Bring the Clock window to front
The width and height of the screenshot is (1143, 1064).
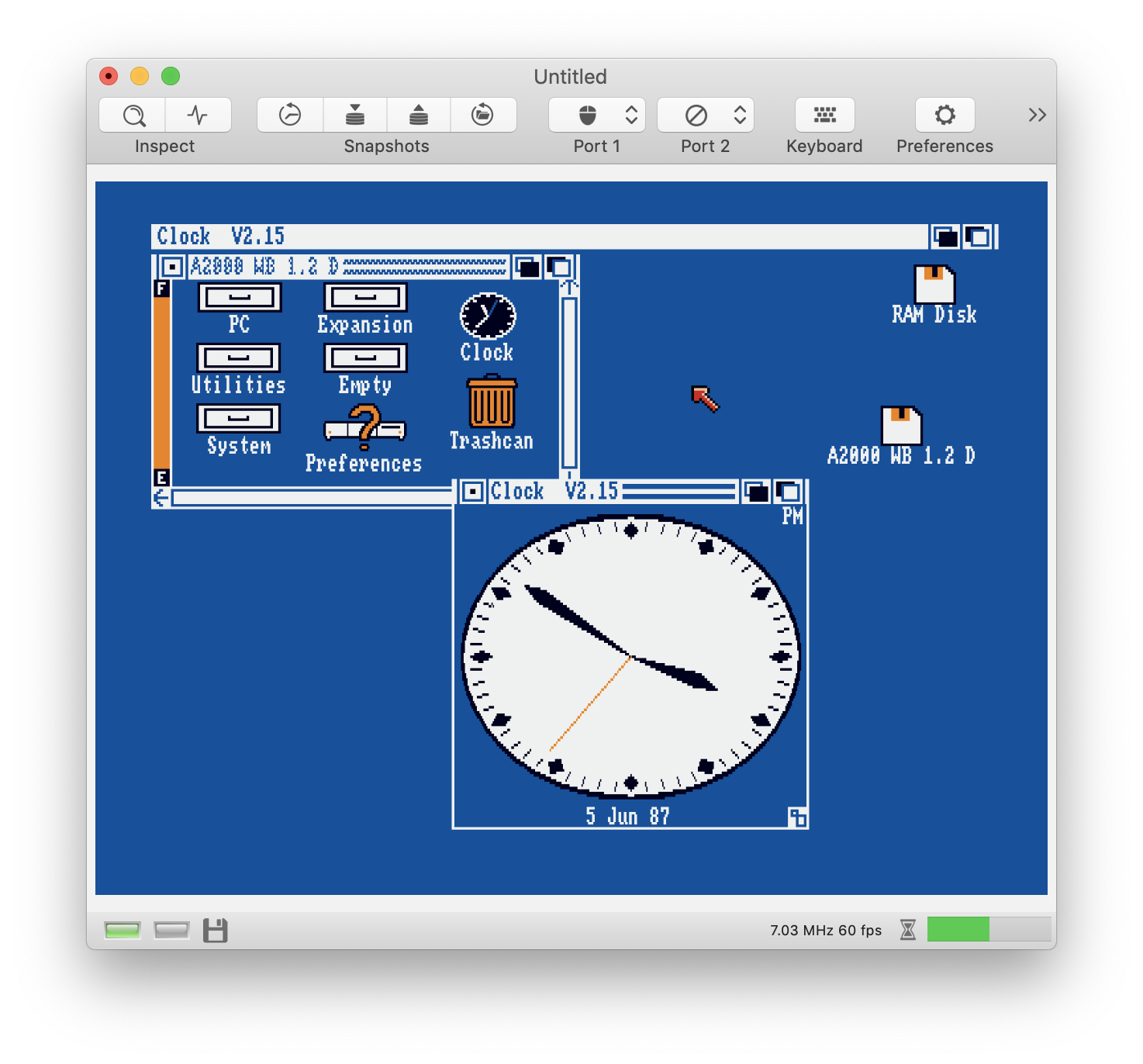tap(789, 491)
